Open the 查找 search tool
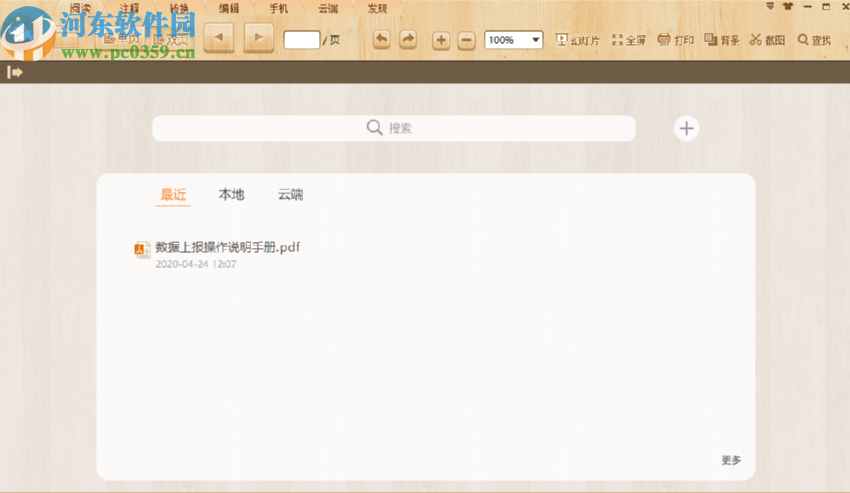The width and height of the screenshot is (850, 493). click(814, 40)
